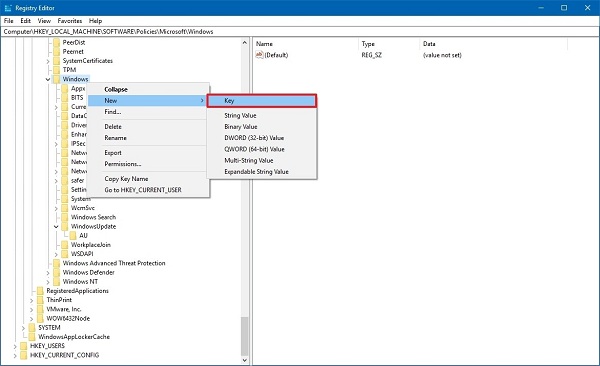Image resolution: width=600 pixels, height=366 pixels.
Task: Click the Registry Editor app icon in title bar
Action: click(8, 8)
